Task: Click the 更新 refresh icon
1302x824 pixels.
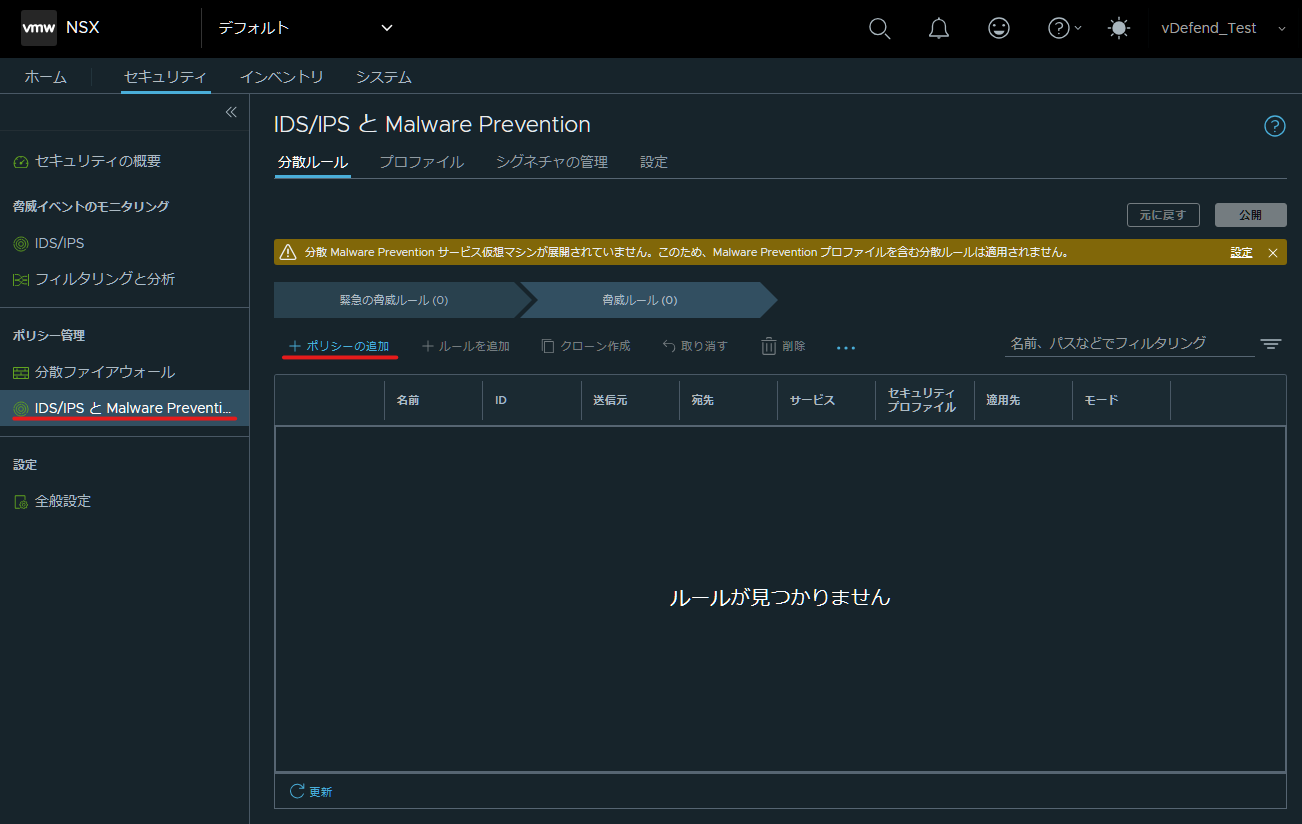Action: click(297, 791)
